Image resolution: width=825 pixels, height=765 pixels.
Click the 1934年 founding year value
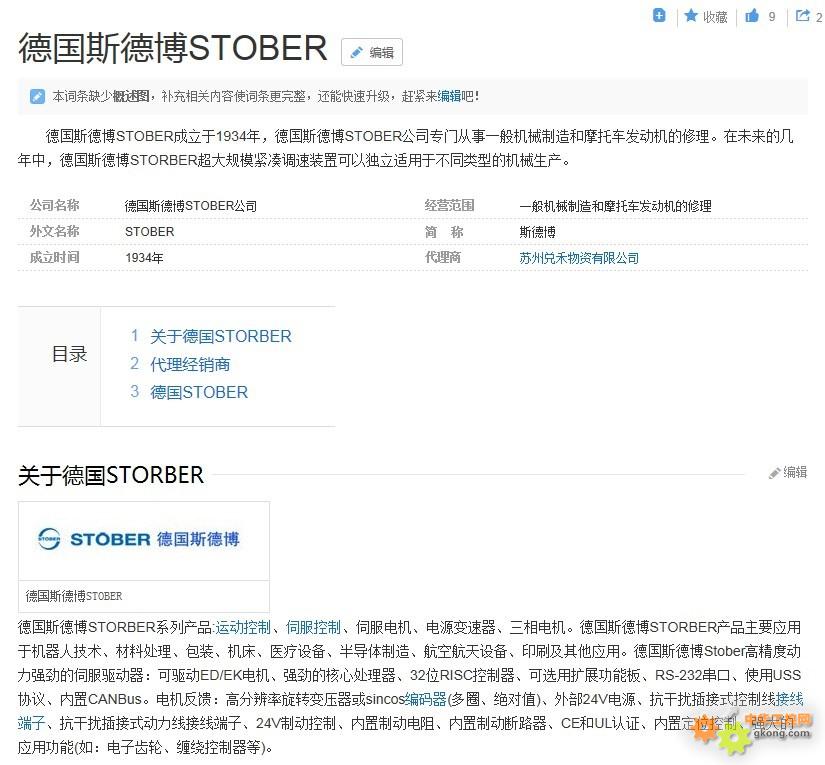tap(144, 258)
